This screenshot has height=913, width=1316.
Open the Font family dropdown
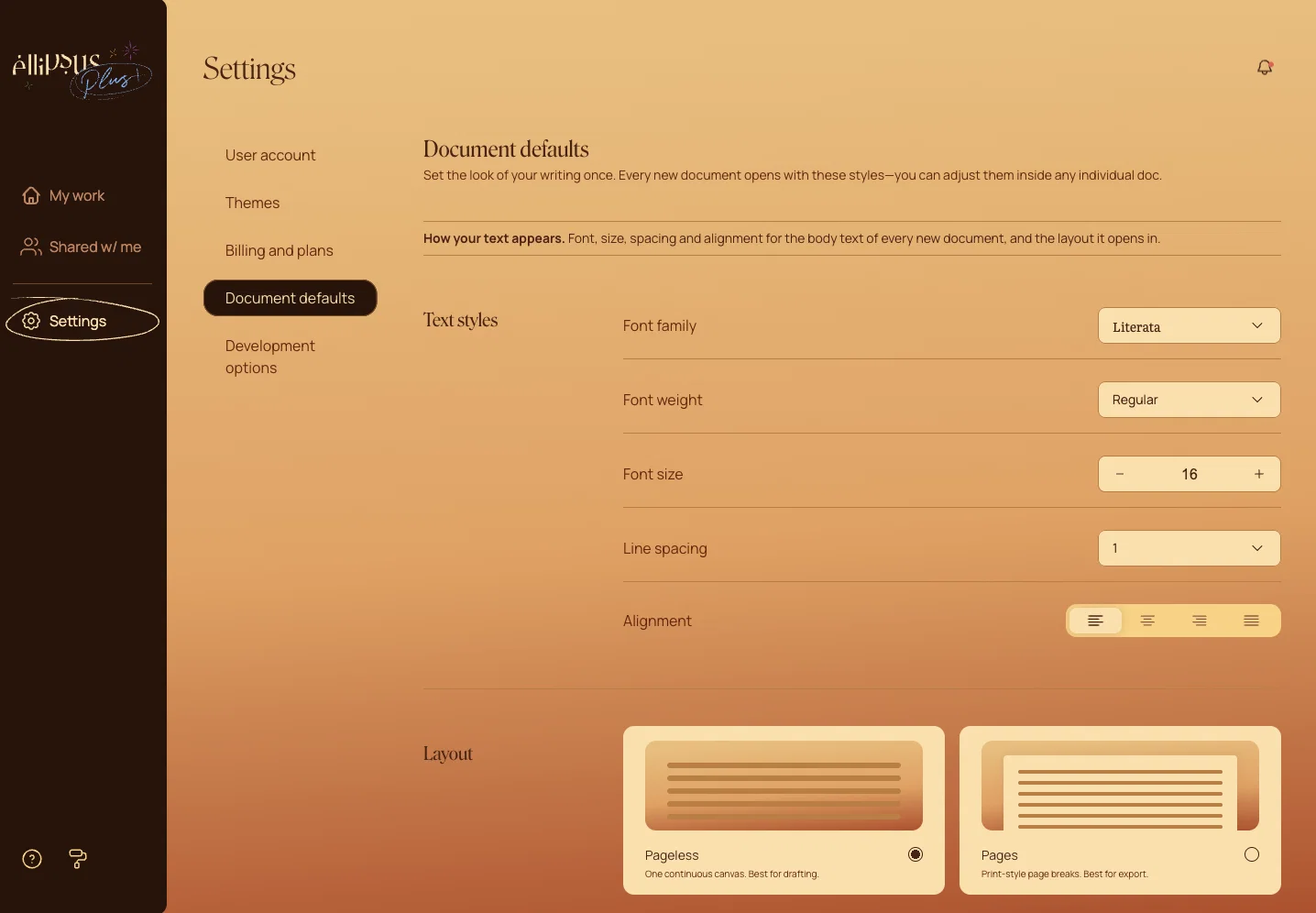1190,325
